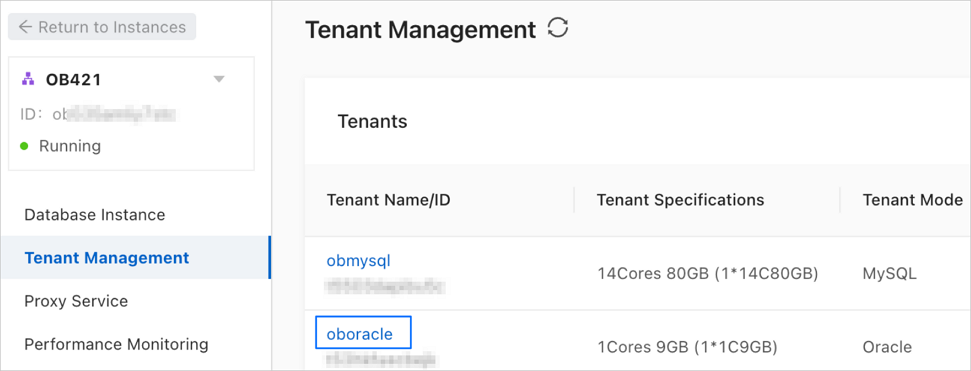Refresh the Tenant Management page
Screen dimensions: 971x371
pos(558,28)
